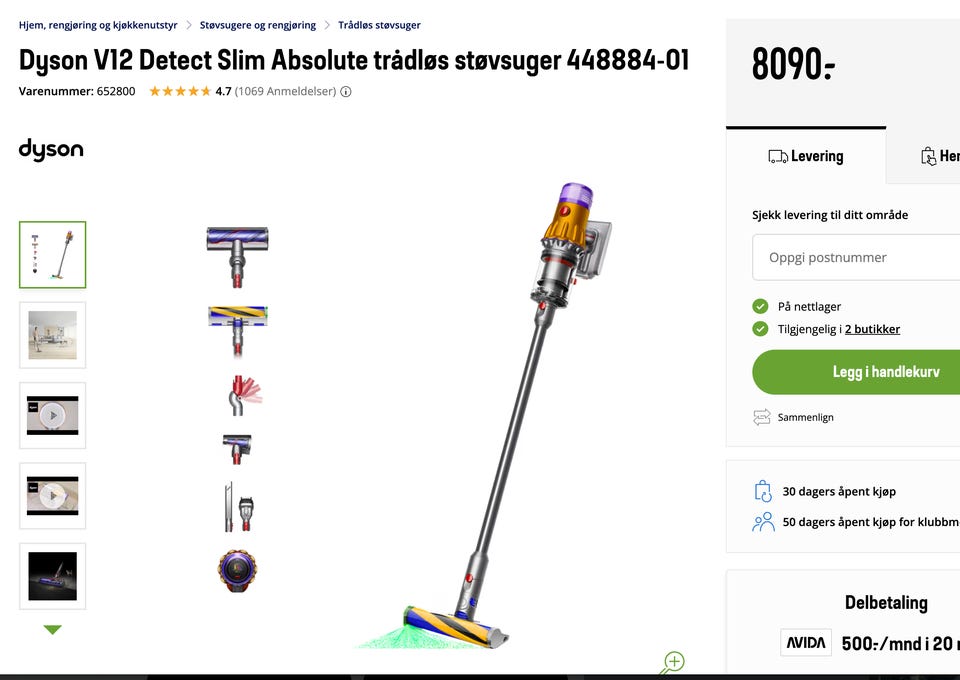This screenshot has height=680, width=960.
Task: Go to Støvsugere og rengjøring breadcrumb
Action: [258, 25]
